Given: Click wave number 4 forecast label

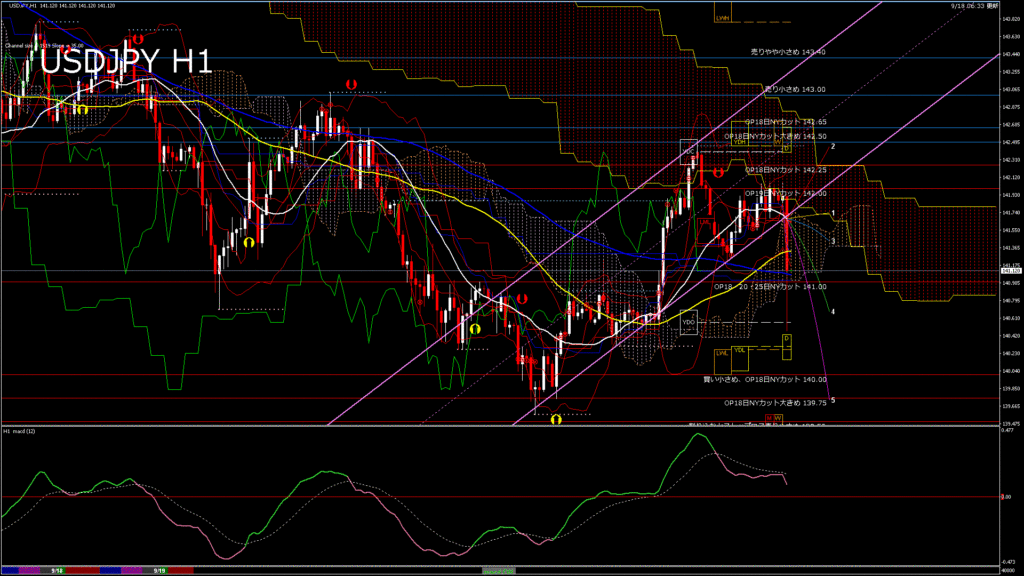Looking at the screenshot, I should point(833,312).
